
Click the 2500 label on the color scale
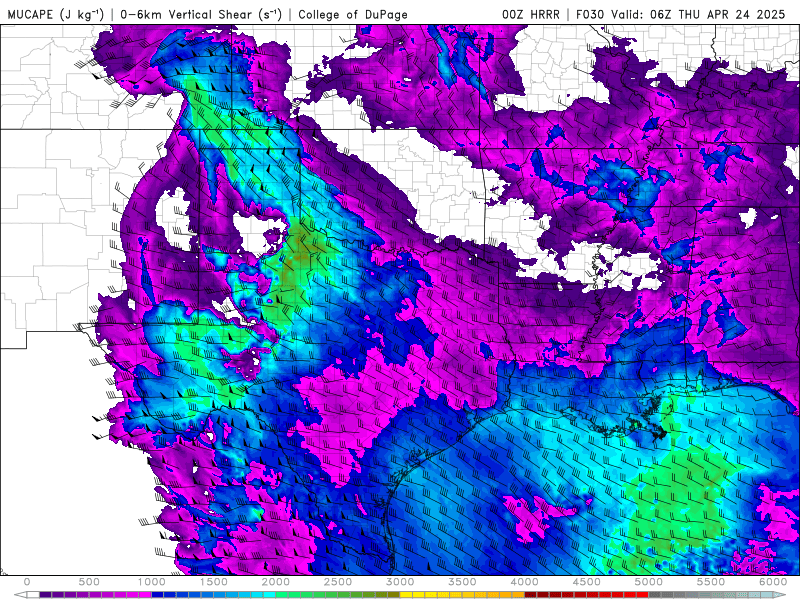pyautogui.click(x=338, y=582)
